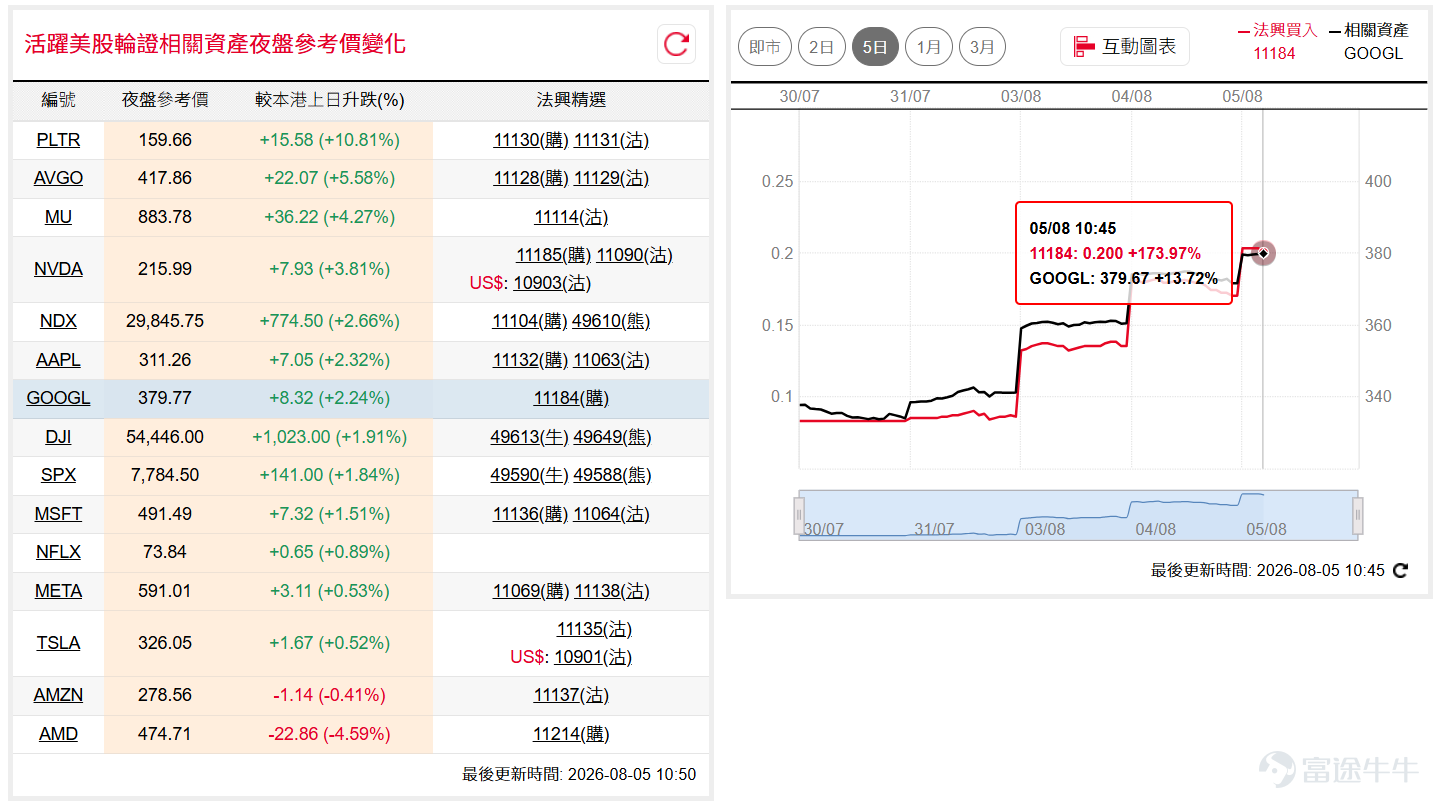Select the 5日 chart range

point(875,47)
